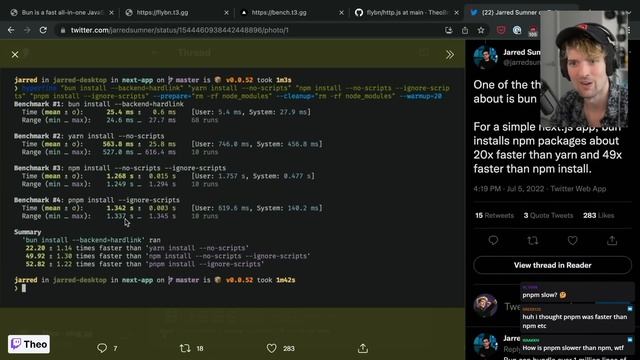Click the share icon in the tweet sidebar

pos(612,240)
